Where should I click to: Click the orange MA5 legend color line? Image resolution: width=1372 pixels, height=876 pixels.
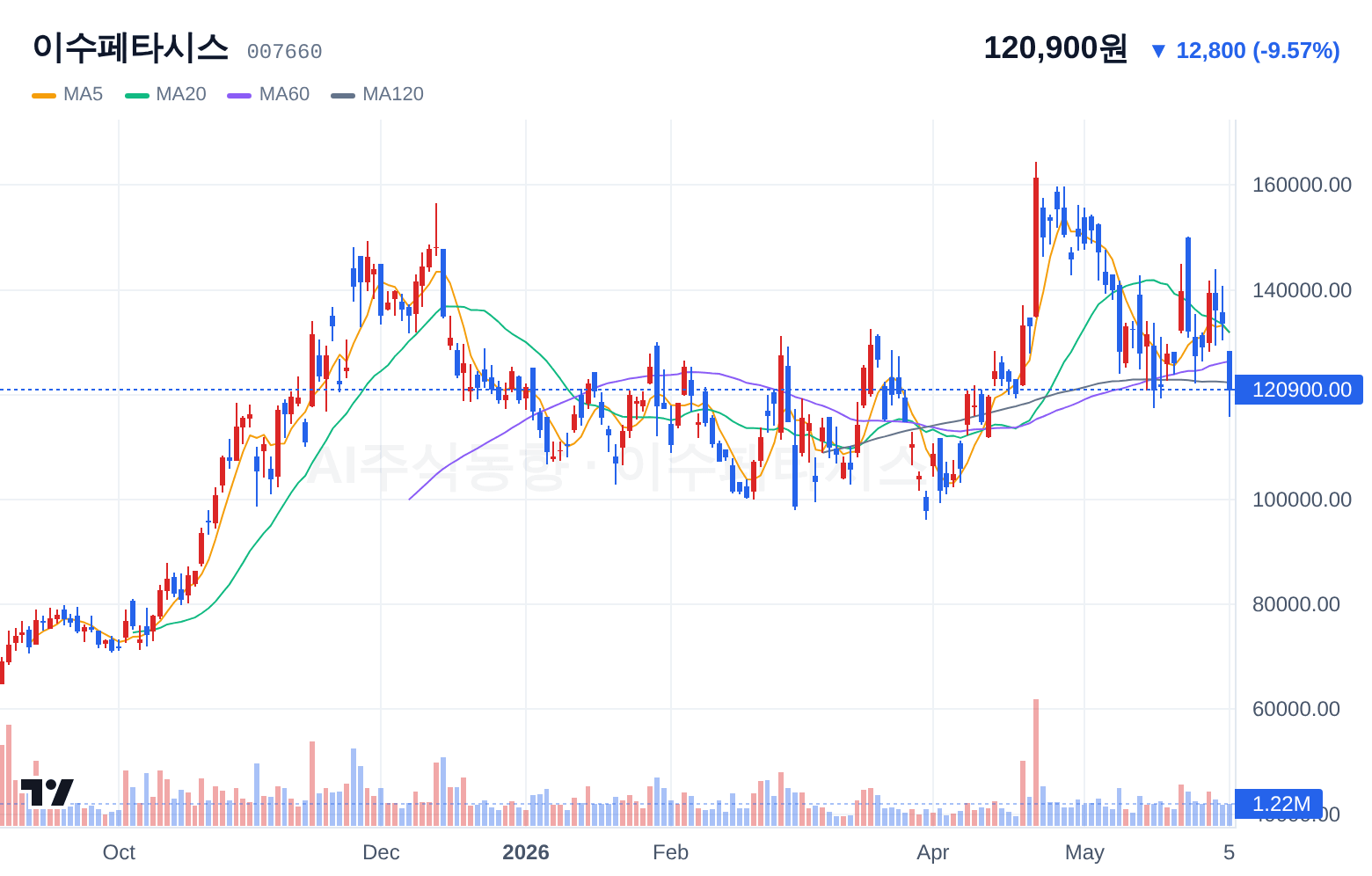(44, 95)
